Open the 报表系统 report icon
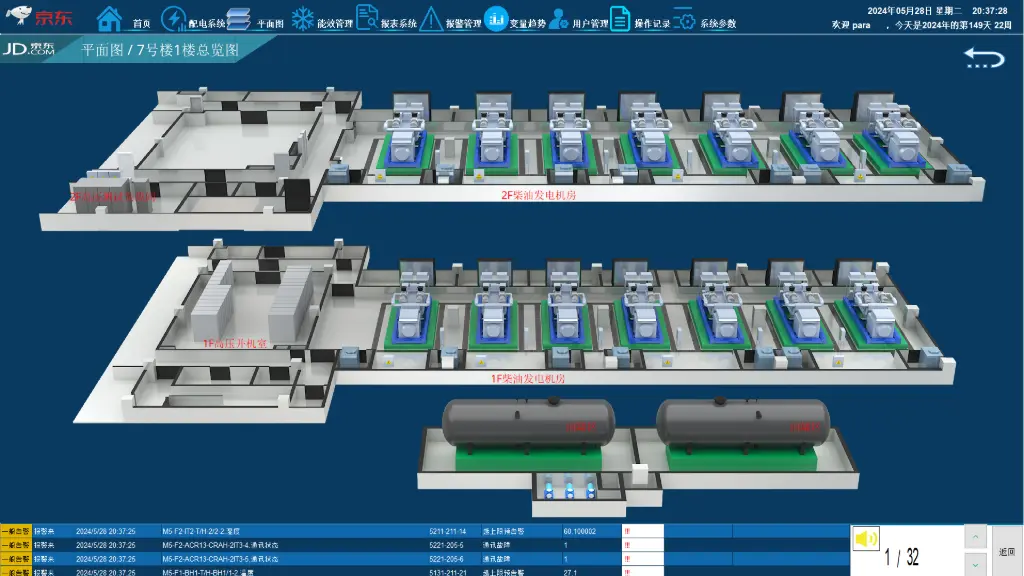 click(x=367, y=18)
